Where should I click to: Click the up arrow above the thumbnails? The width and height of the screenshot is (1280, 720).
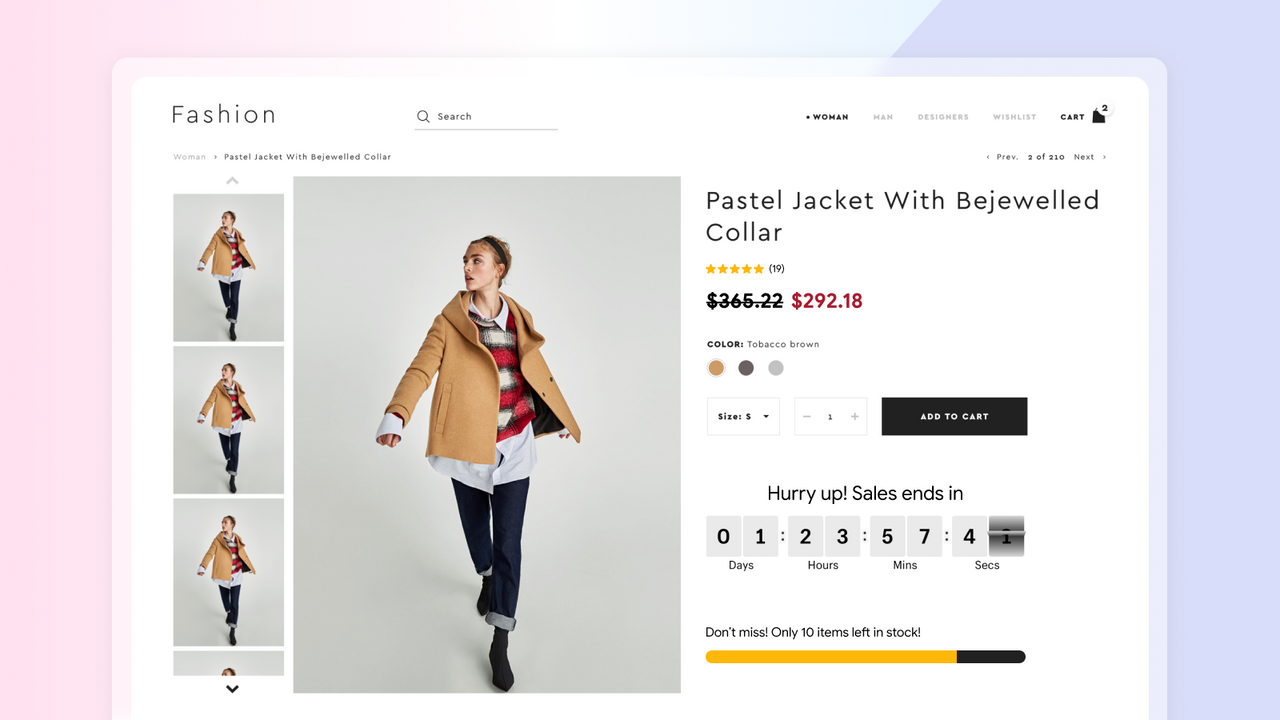pyautogui.click(x=231, y=180)
